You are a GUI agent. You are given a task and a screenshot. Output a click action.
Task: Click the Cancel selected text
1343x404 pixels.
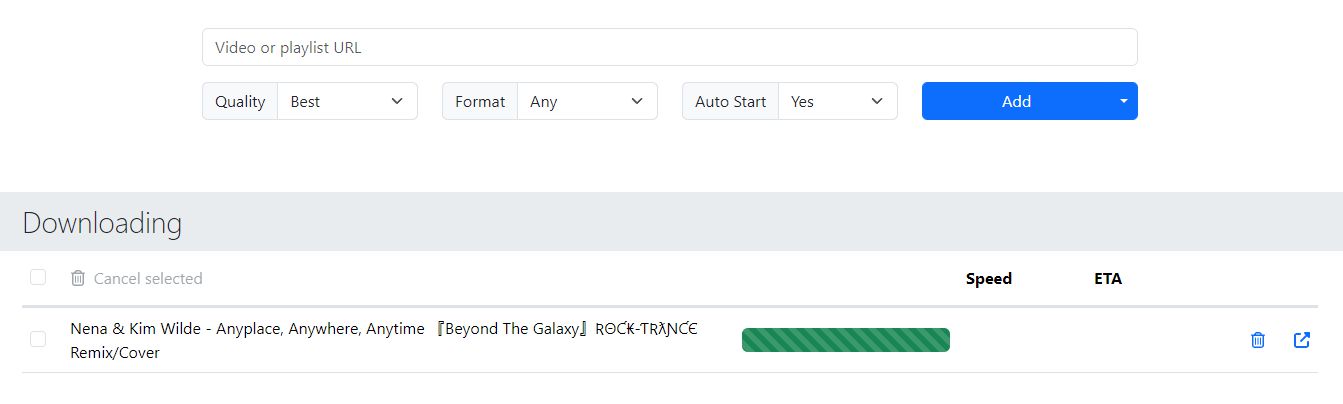(x=148, y=279)
